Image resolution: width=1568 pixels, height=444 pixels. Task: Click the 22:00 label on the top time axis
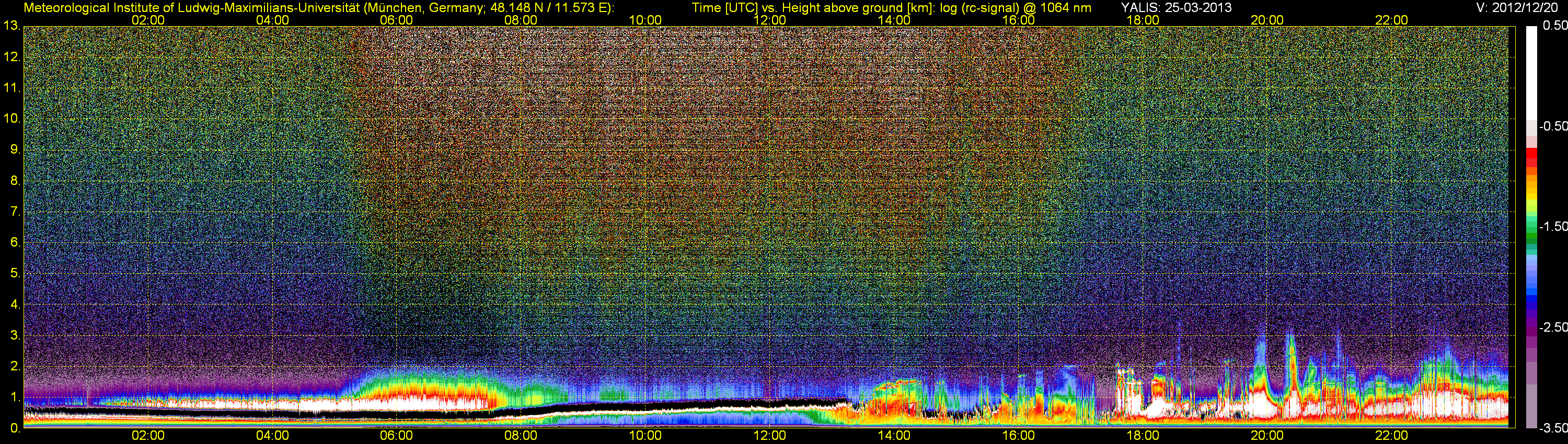coord(1391,20)
